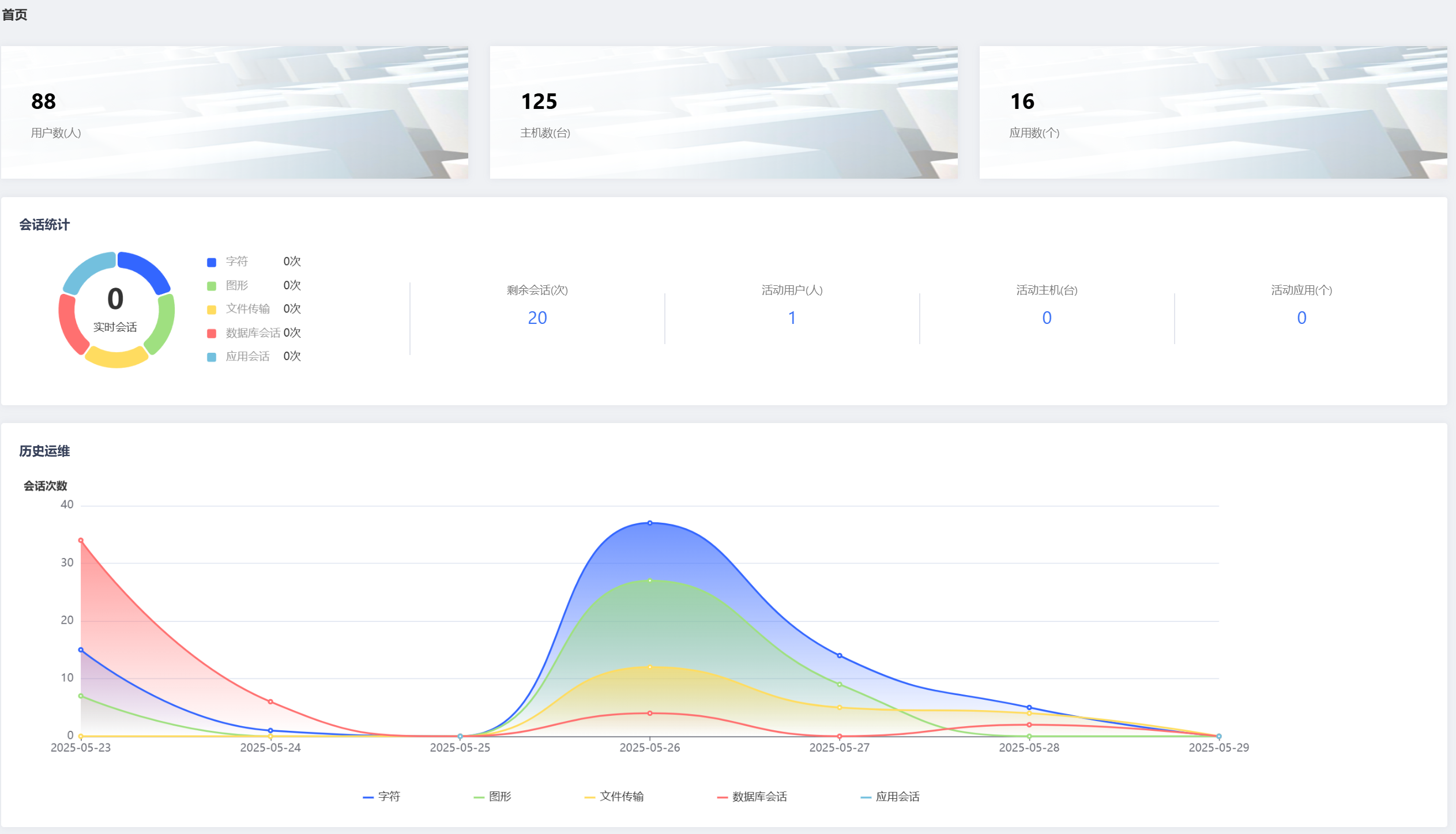The image size is (1456, 834).
Task: Click the 数据库会话 red legend swatch in 会话统计
Action: pyautogui.click(x=212, y=333)
